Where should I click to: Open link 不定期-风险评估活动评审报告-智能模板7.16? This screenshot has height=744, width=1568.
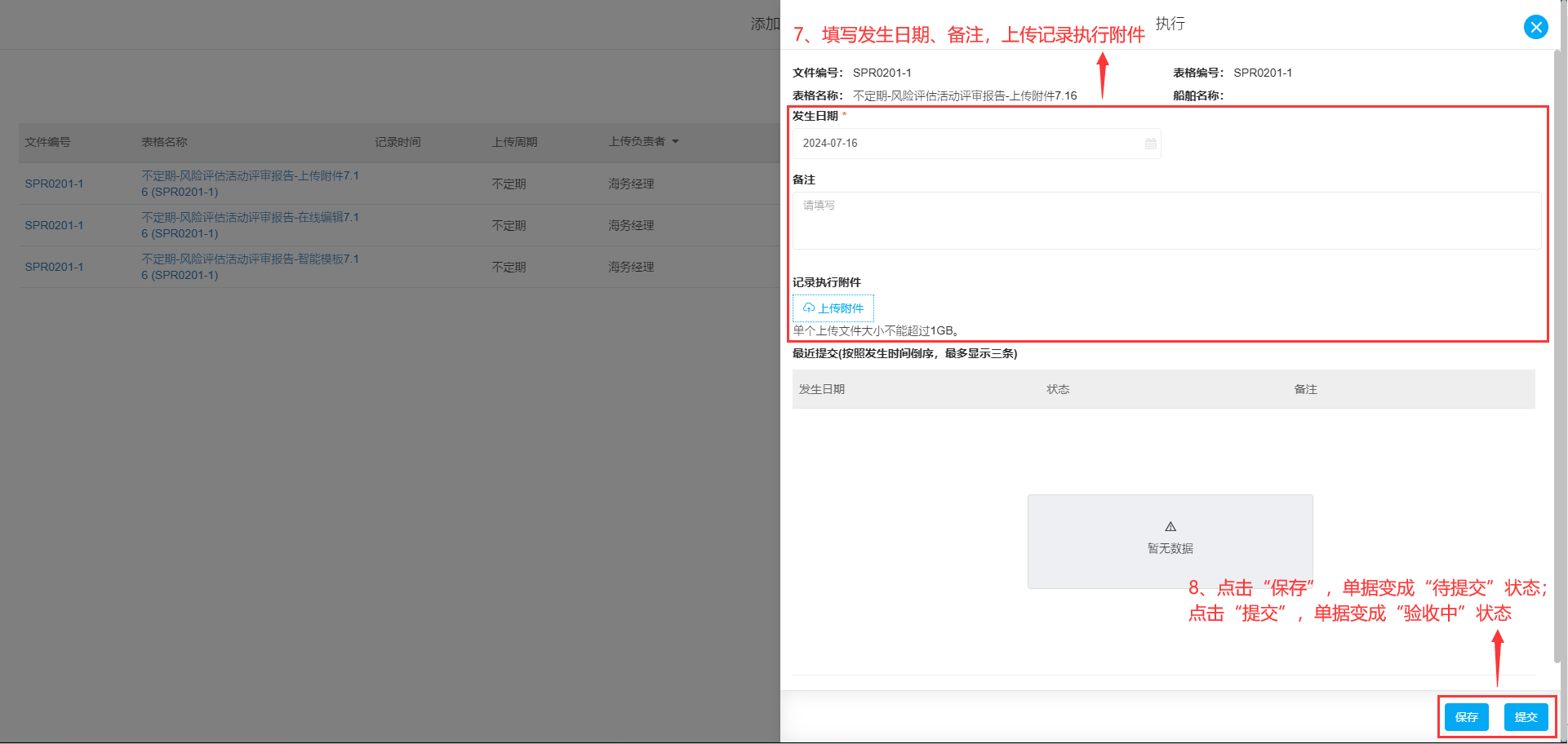(250, 267)
